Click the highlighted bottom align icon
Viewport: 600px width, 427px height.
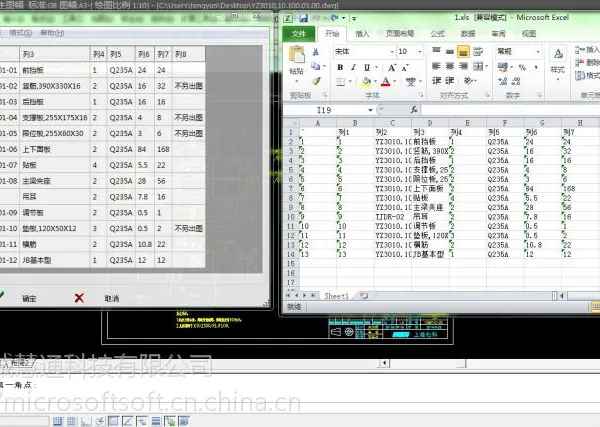click(463, 51)
